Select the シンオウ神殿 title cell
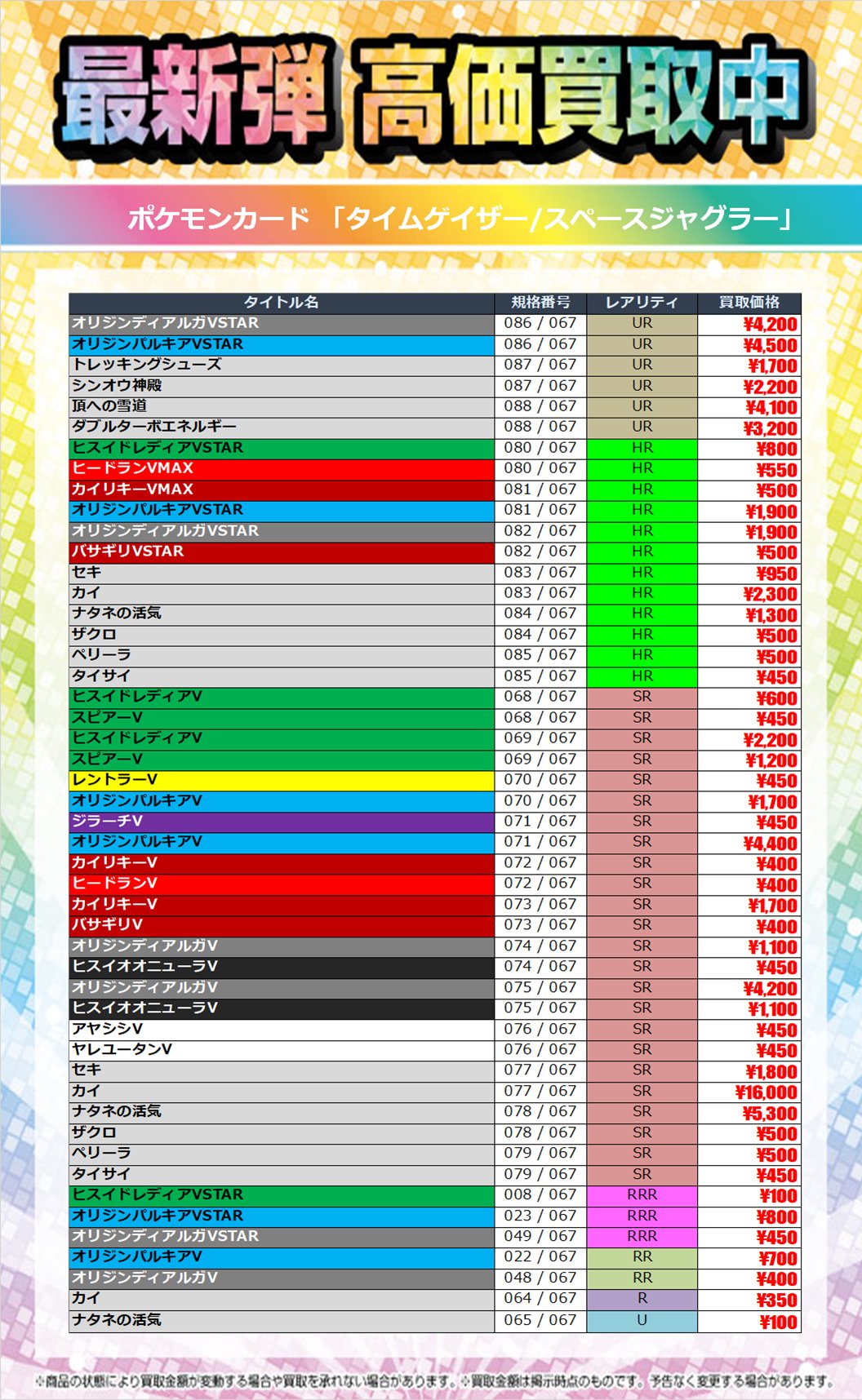The image size is (862, 1400). click(x=282, y=386)
